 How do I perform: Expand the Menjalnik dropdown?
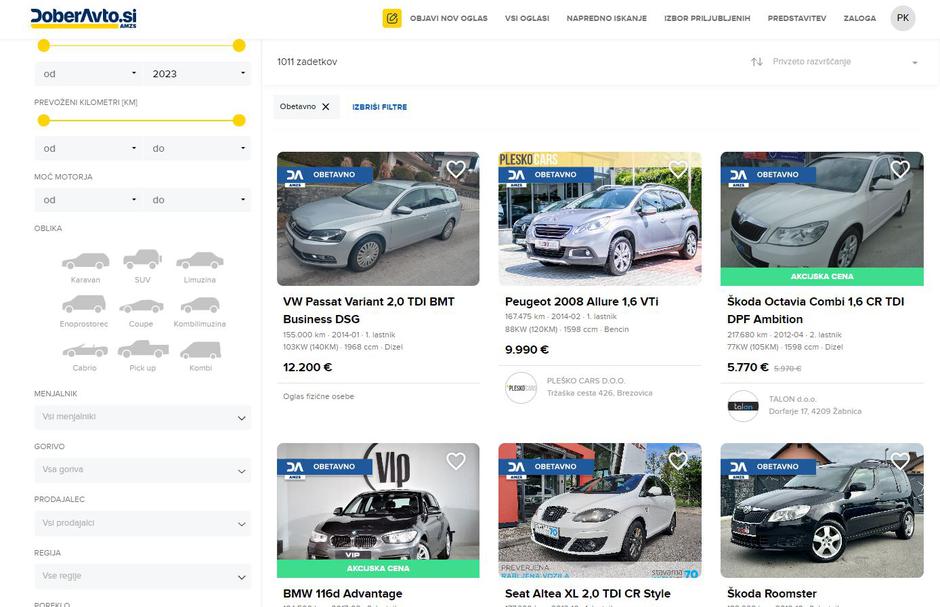click(142, 417)
